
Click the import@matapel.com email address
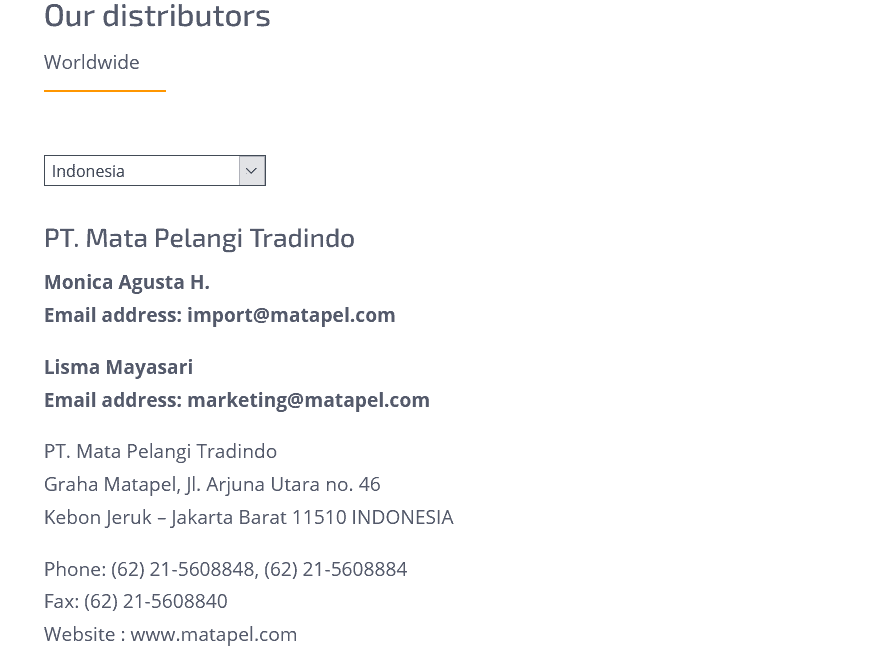[x=290, y=315]
